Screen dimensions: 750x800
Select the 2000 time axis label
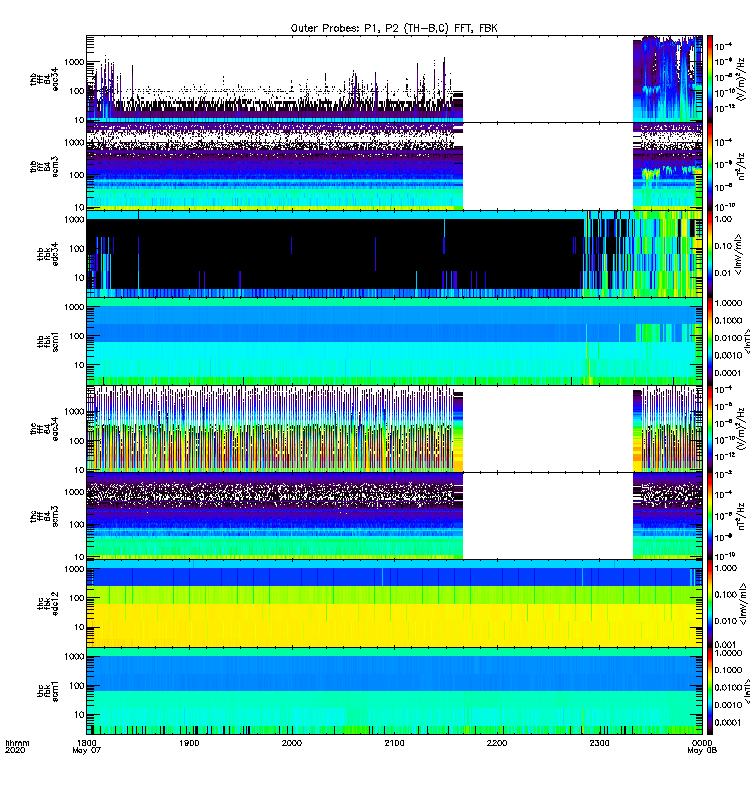(x=292, y=743)
